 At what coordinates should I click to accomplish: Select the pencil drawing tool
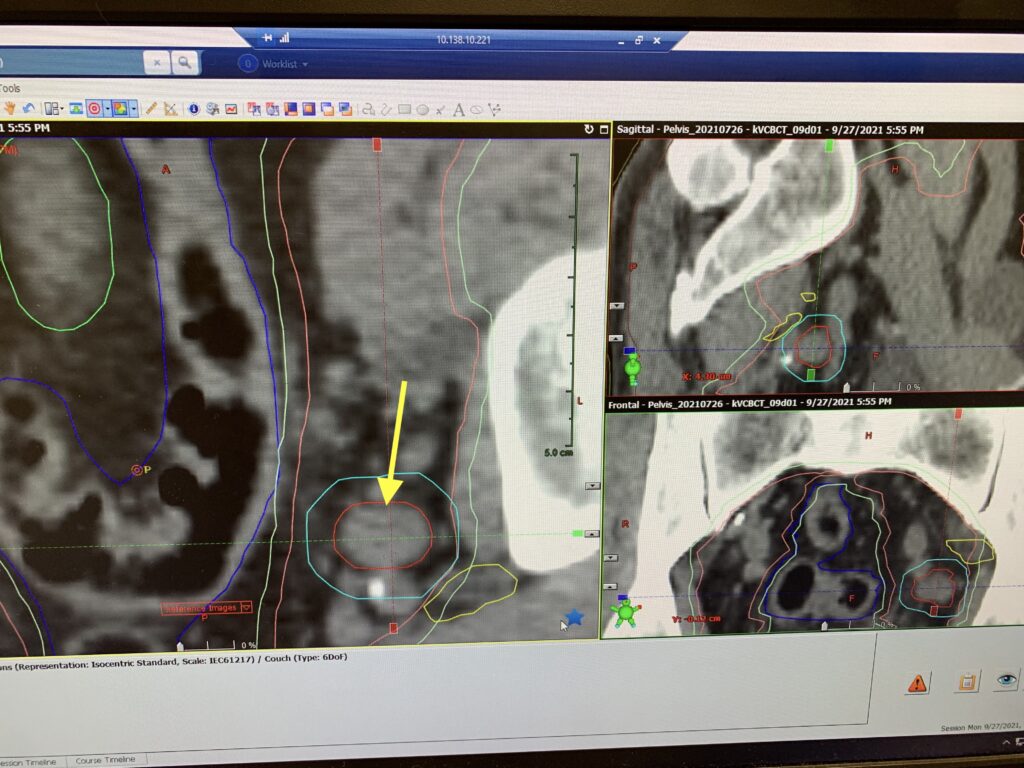click(x=151, y=108)
